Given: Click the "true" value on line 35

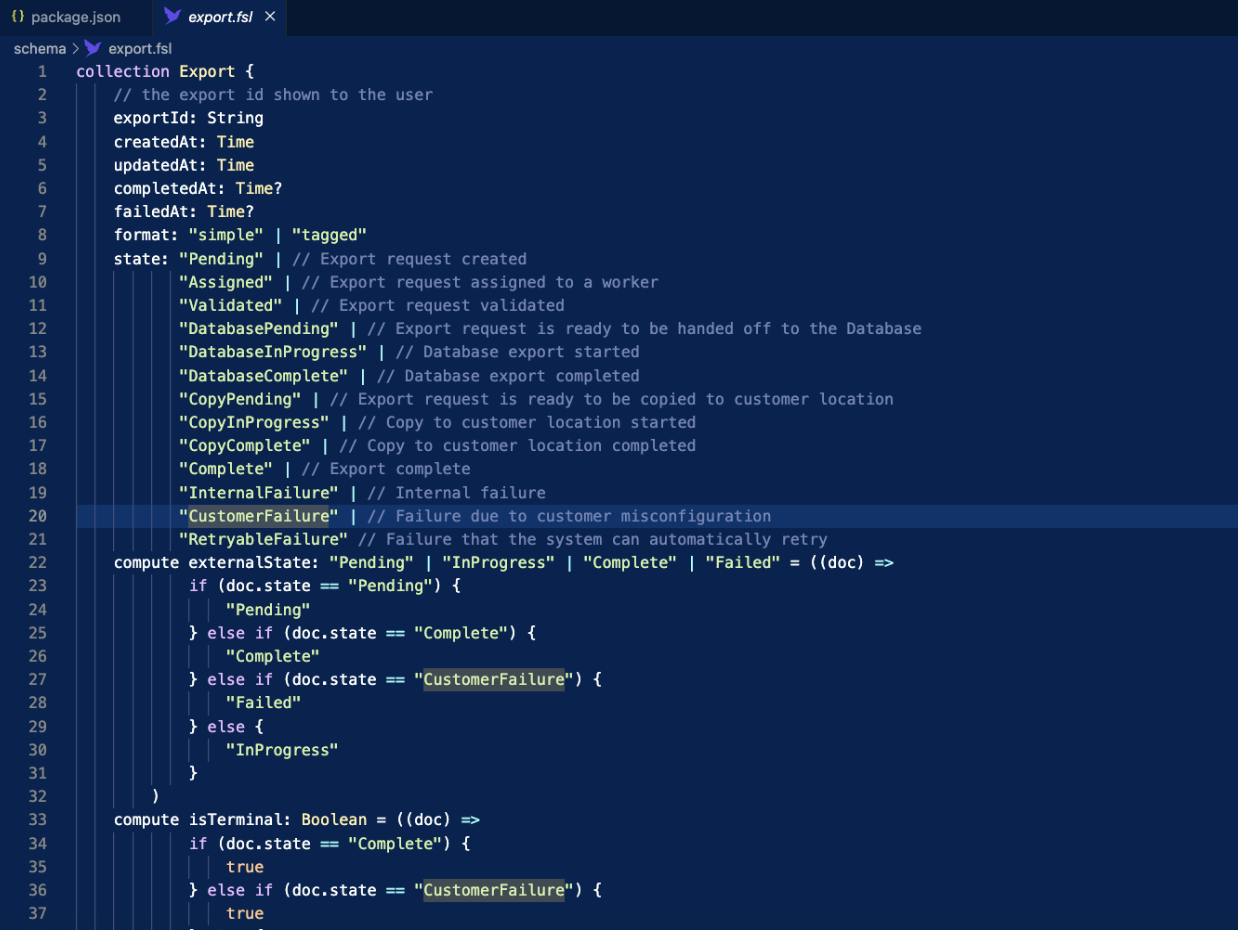Looking at the screenshot, I should (245, 867).
